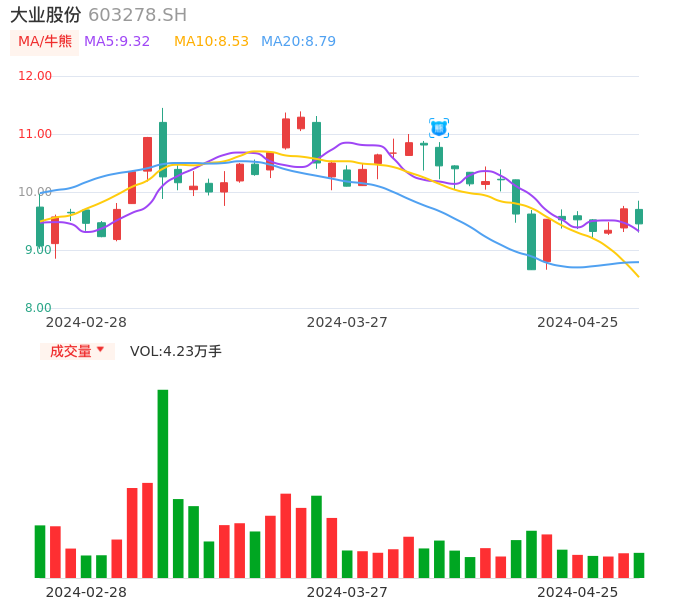Click the 603278.SH stock code
This screenshot has width=686, height=606.
(x=137, y=15)
